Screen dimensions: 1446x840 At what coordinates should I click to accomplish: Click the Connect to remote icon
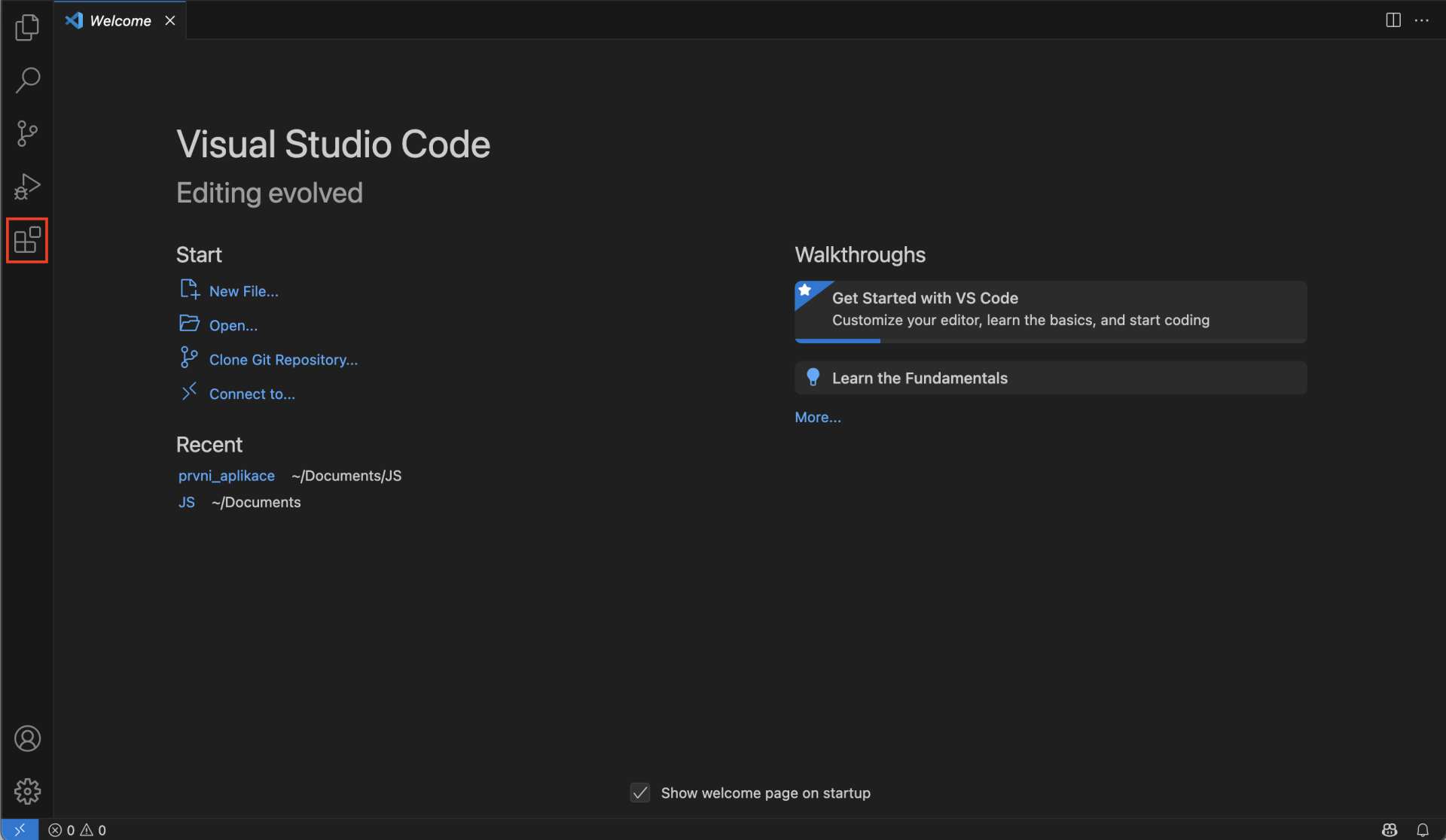(x=189, y=391)
